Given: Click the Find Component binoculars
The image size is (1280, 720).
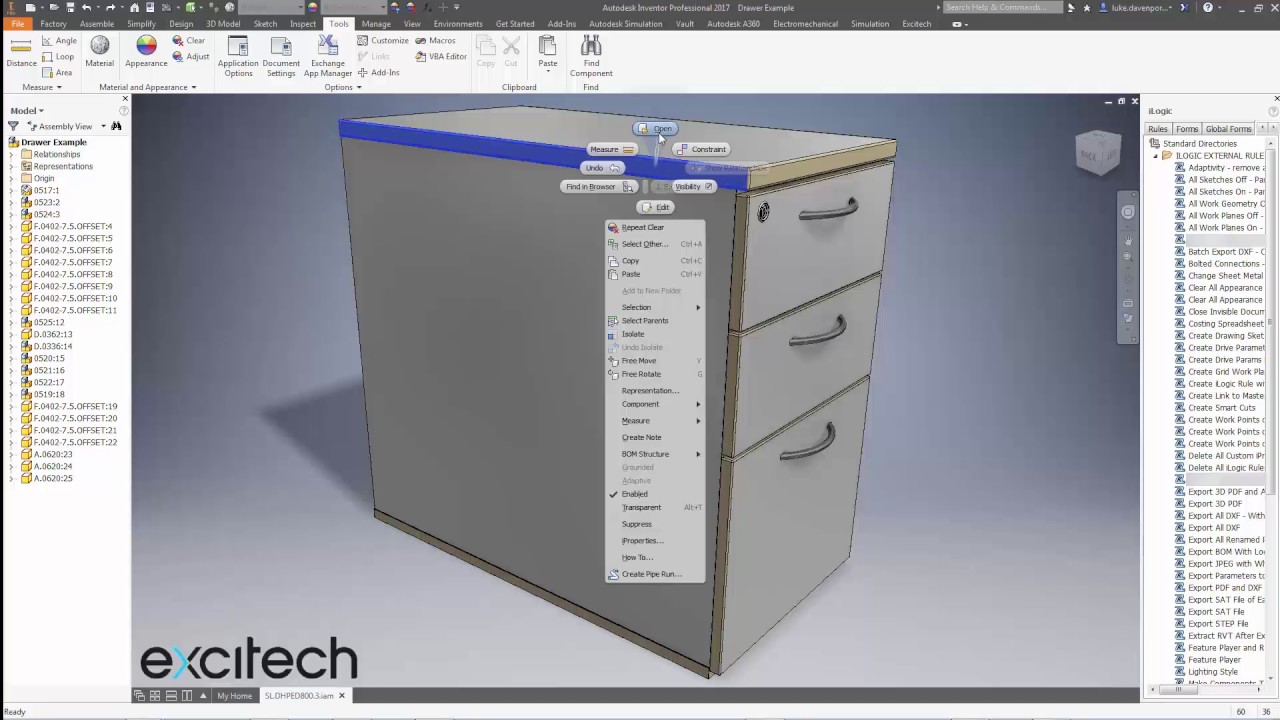Looking at the screenshot, I should [x=591, y=56].
